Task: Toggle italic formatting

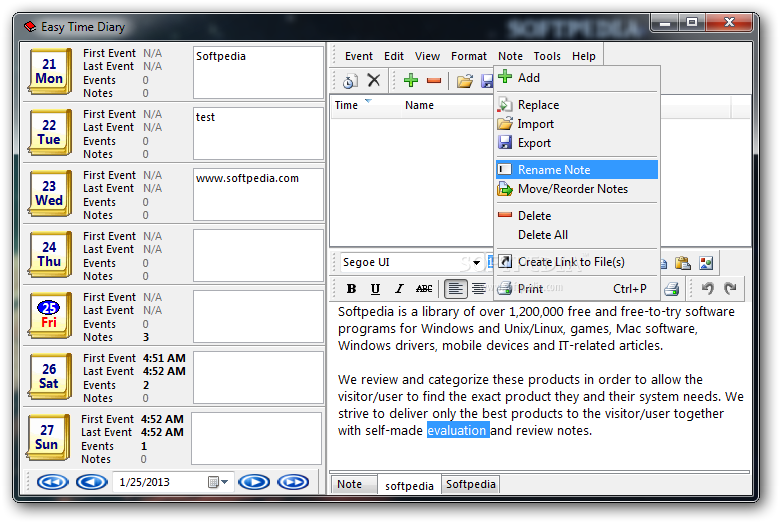Action: [x=399, y=289]
